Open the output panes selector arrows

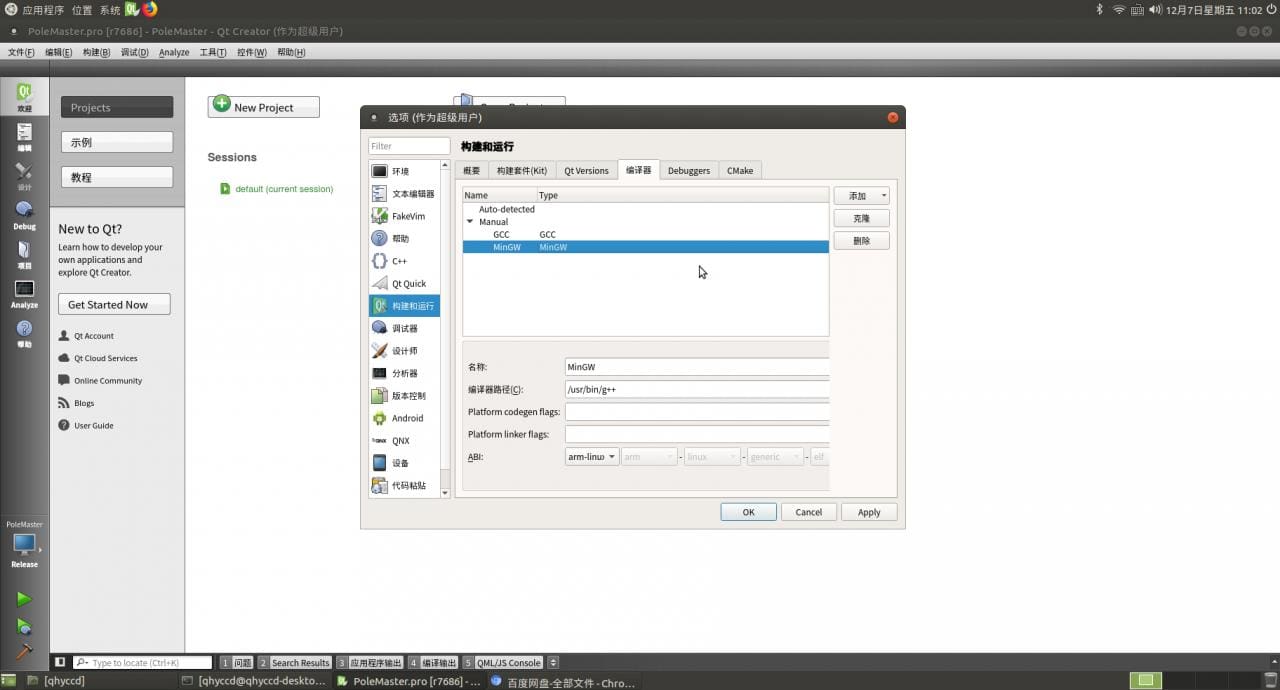click(553, 662)
